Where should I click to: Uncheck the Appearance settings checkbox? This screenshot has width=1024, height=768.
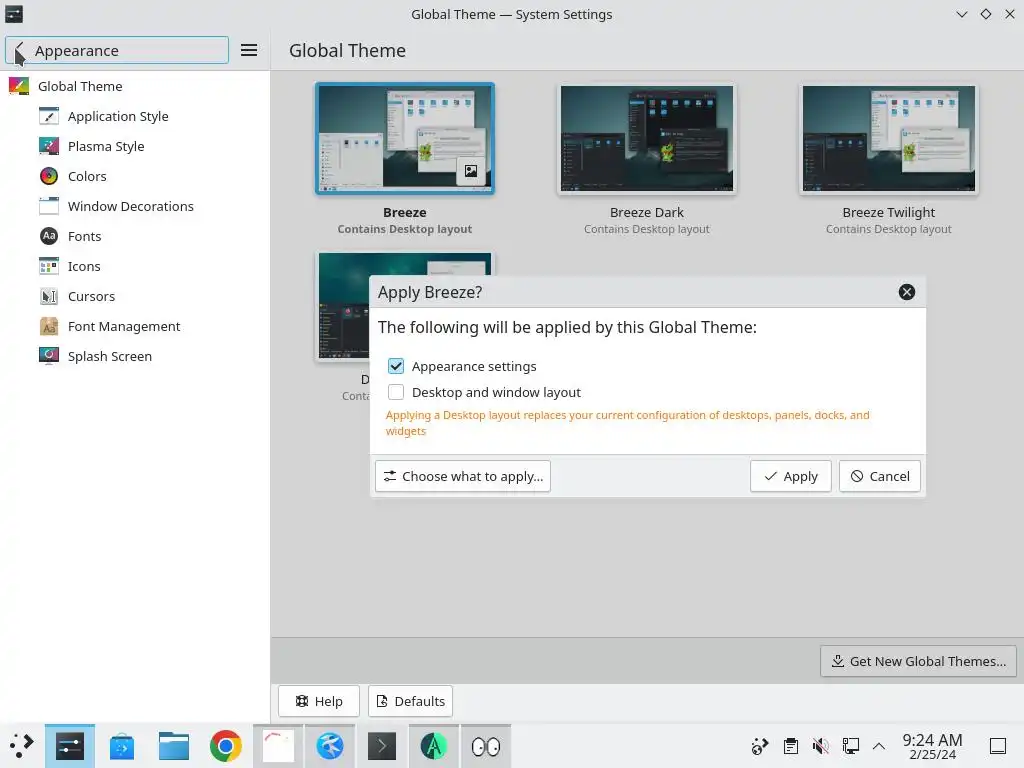[x=396, y=366]
